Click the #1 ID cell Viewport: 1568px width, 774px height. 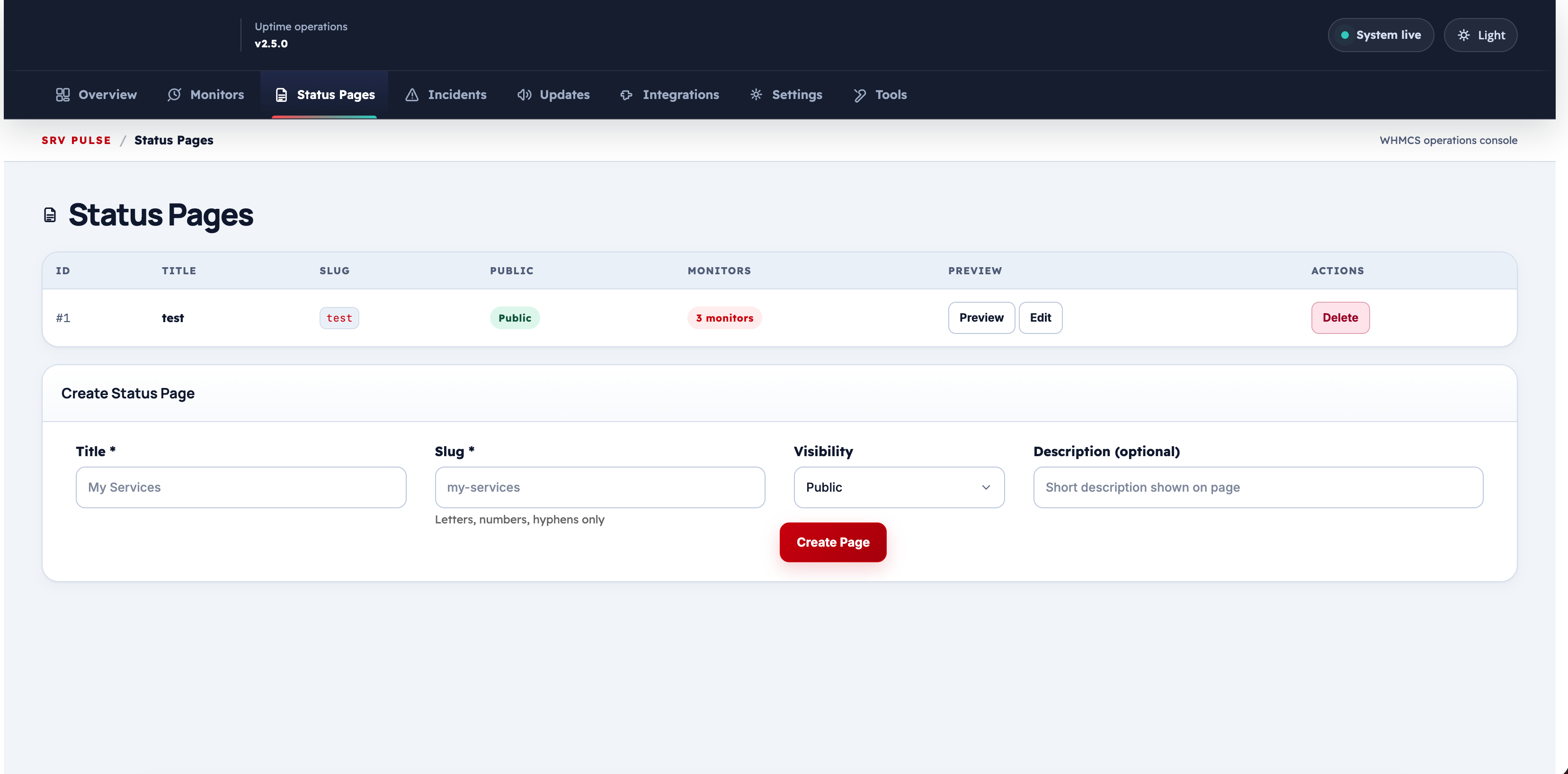click(x=63, y=318)
